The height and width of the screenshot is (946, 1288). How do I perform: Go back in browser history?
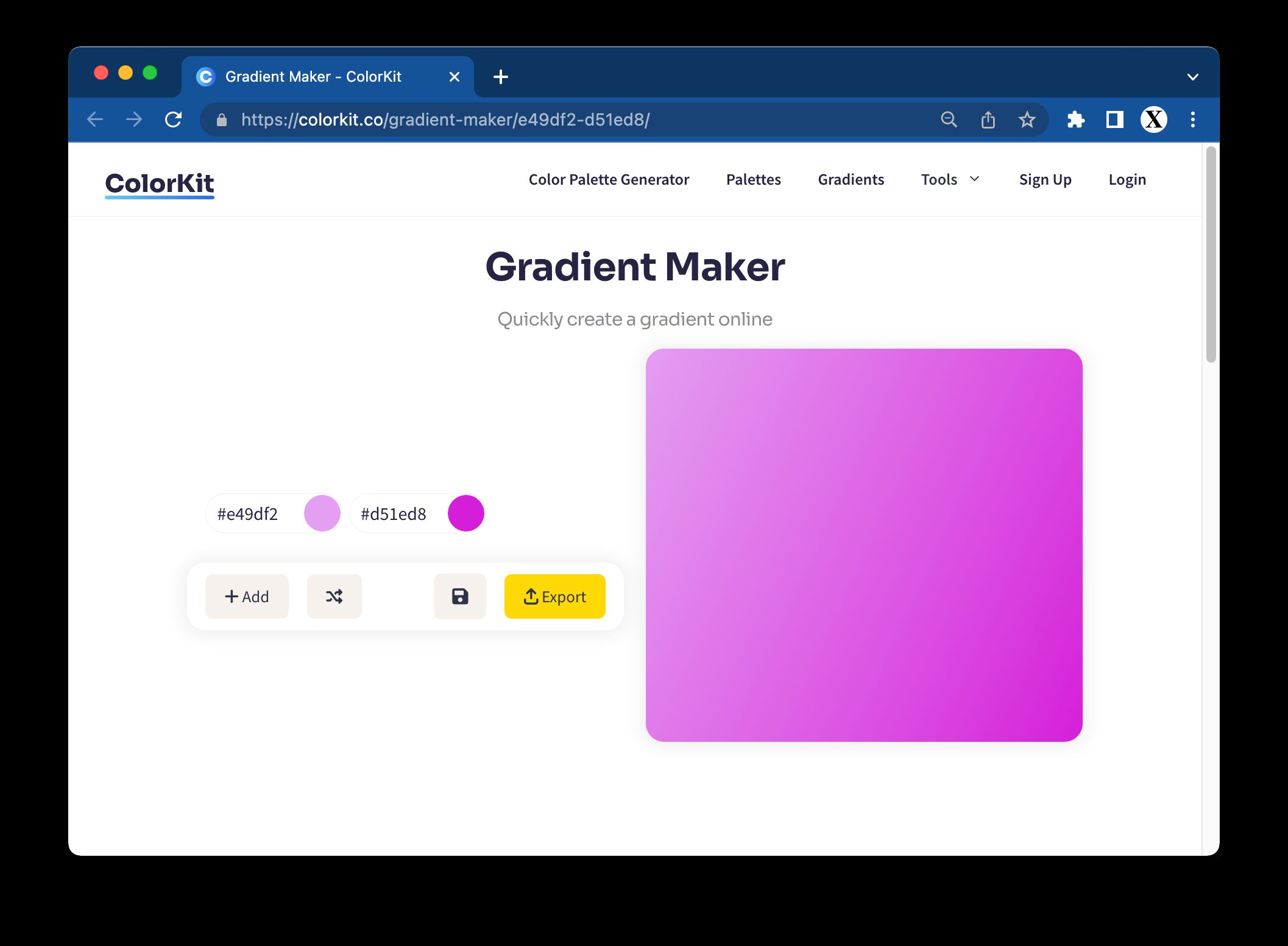point(95,119)
